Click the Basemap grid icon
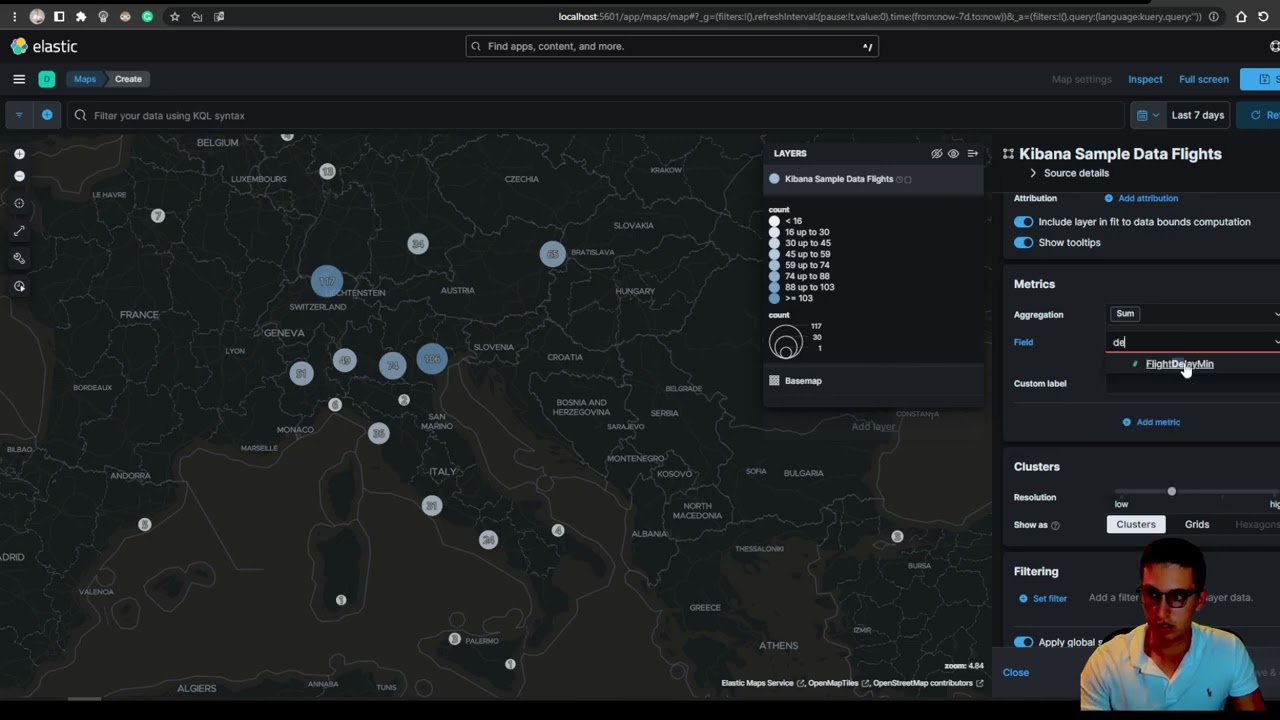 coord(774,381)
